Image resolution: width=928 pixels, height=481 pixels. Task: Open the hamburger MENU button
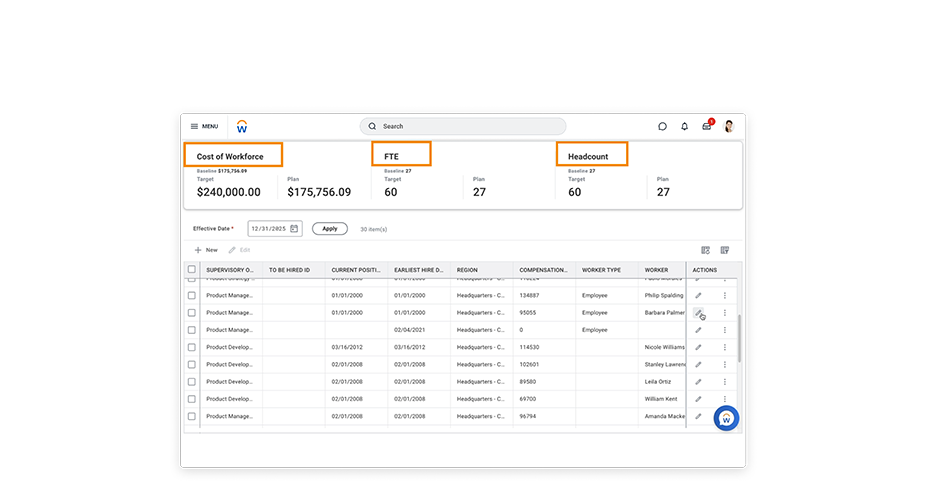point(204,126)
